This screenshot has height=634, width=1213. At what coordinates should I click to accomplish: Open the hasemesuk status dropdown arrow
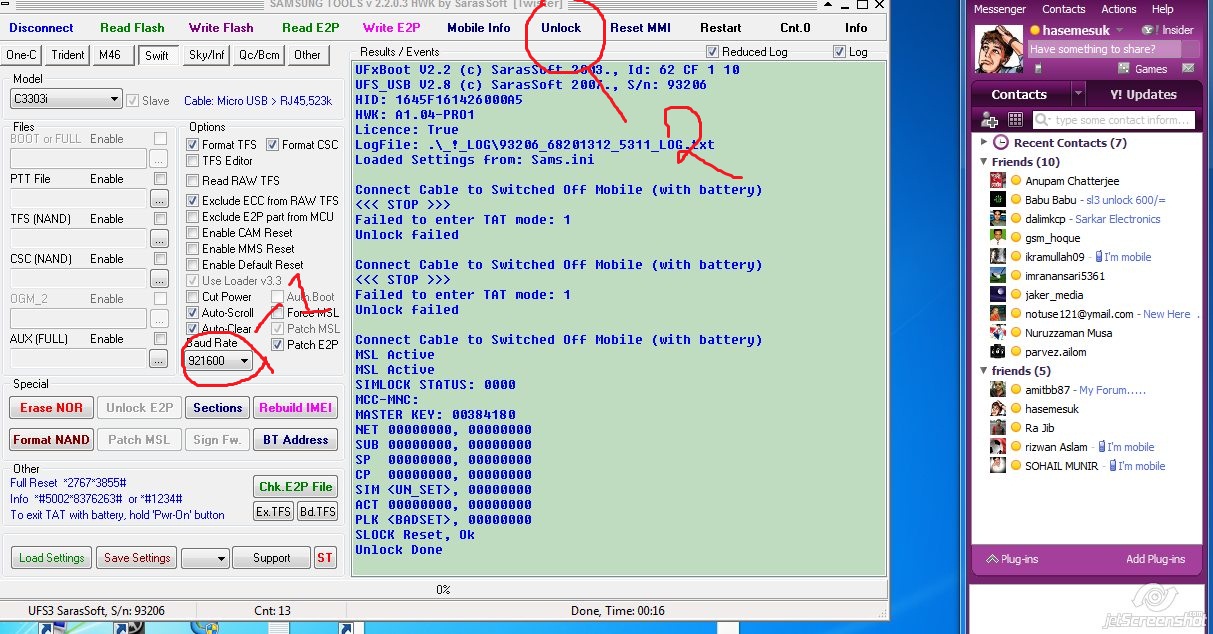[x=1120, y=31]
